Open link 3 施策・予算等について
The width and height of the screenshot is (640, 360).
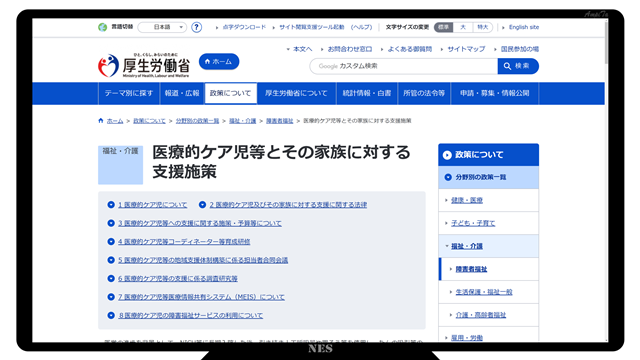pos(200,223)
